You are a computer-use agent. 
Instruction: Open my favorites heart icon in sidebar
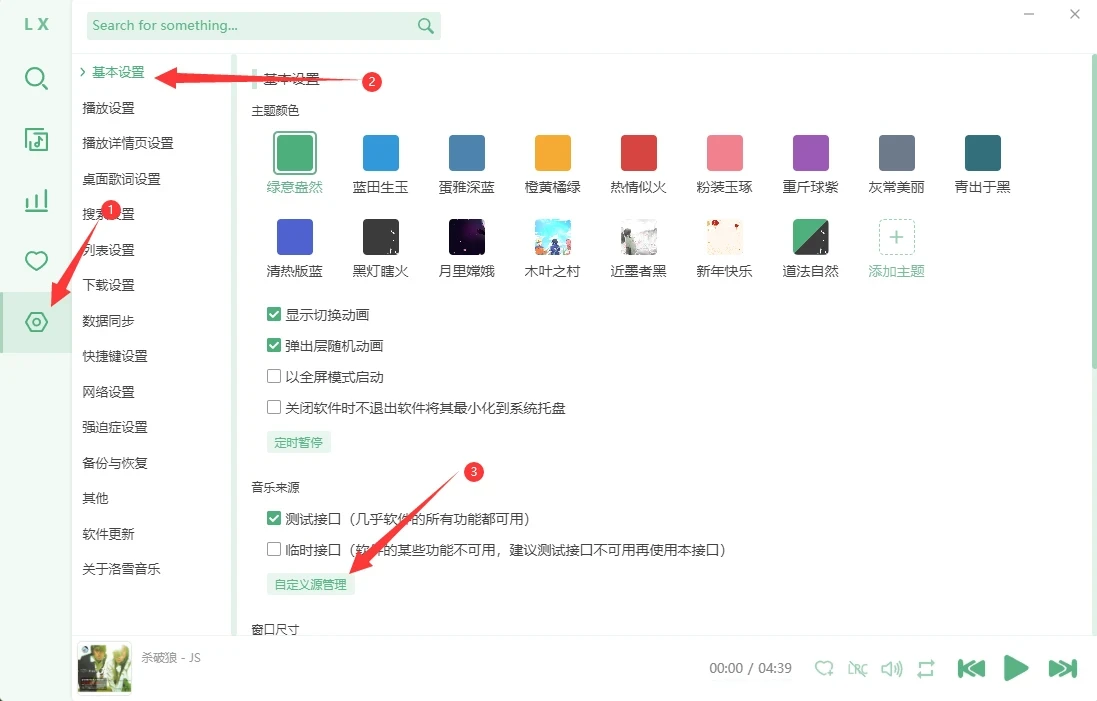(x=36, y=262)
